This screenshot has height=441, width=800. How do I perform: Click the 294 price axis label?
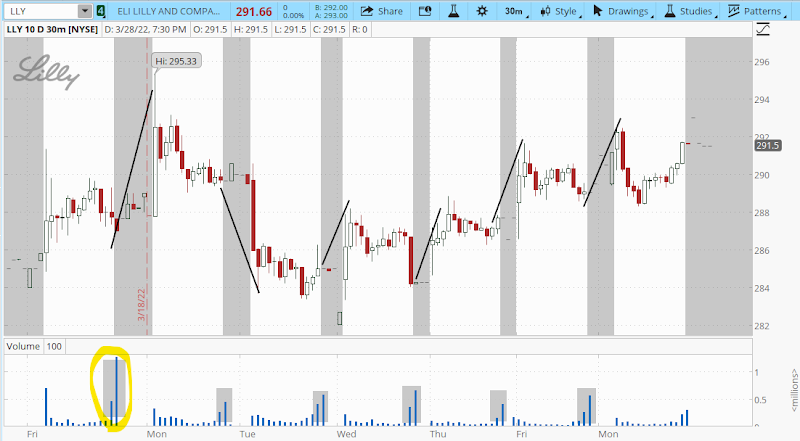[762, 100]
